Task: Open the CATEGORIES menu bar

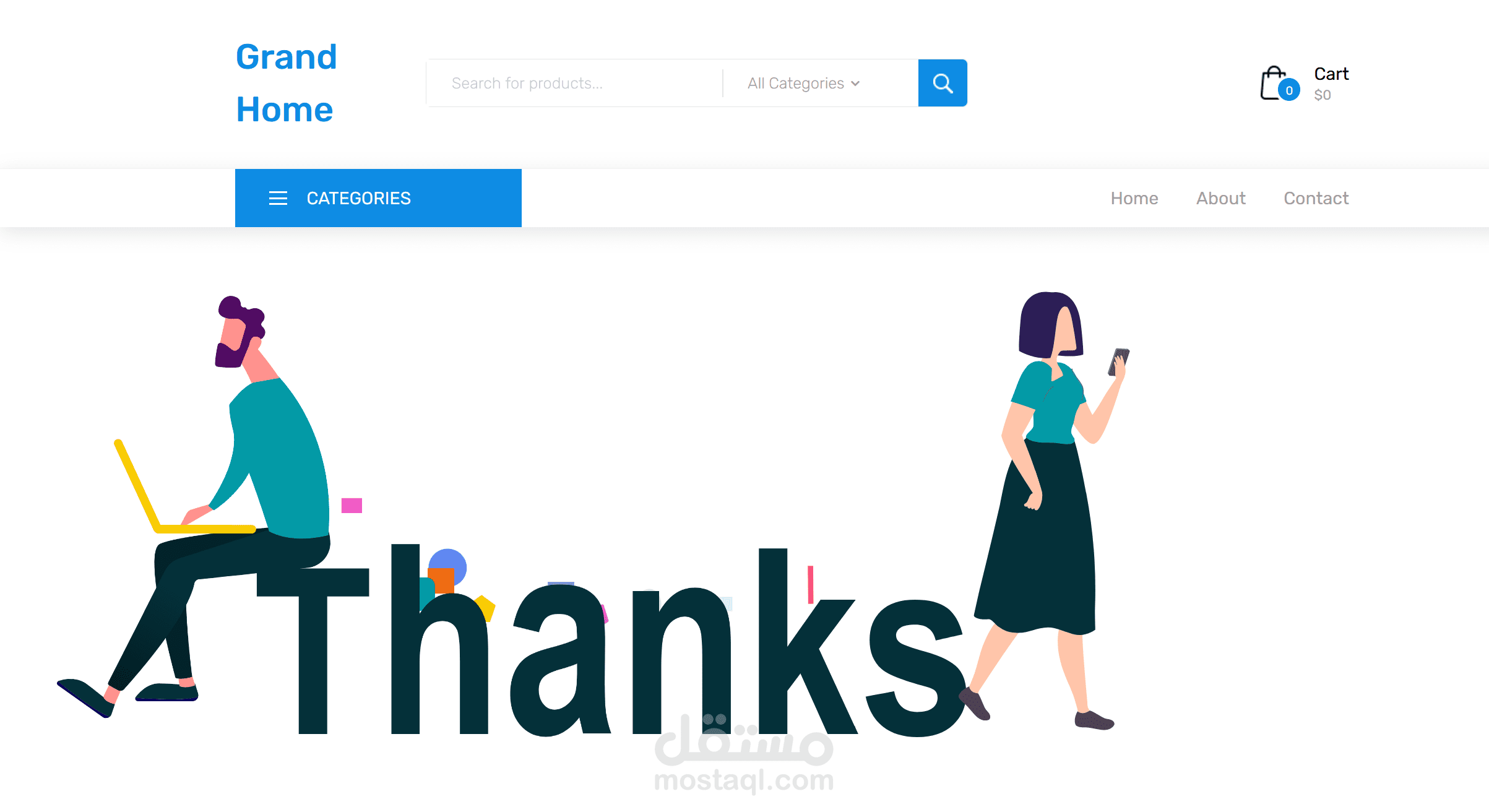Action: click(378, 198)
